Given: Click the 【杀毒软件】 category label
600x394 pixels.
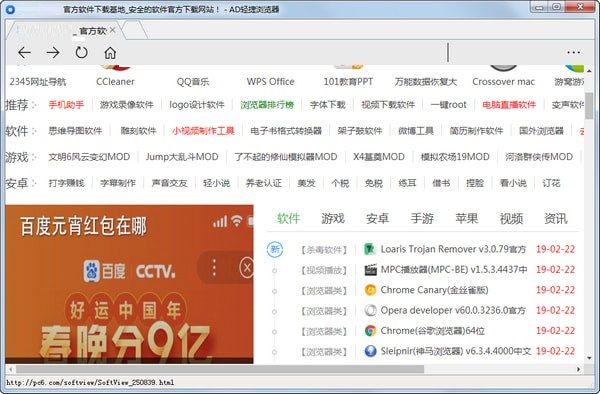Looking at the screenshot, I should click(x=324, y=250).
